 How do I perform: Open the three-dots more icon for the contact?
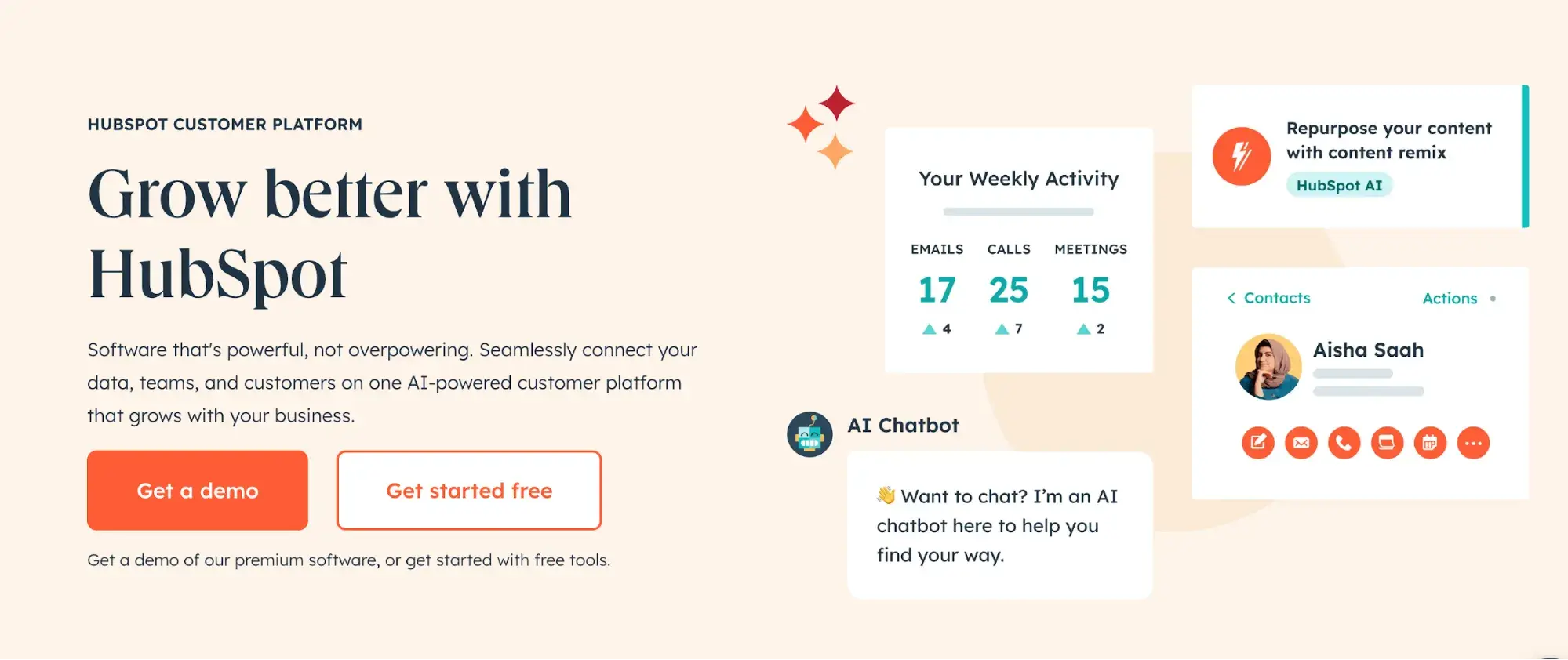1473,443
